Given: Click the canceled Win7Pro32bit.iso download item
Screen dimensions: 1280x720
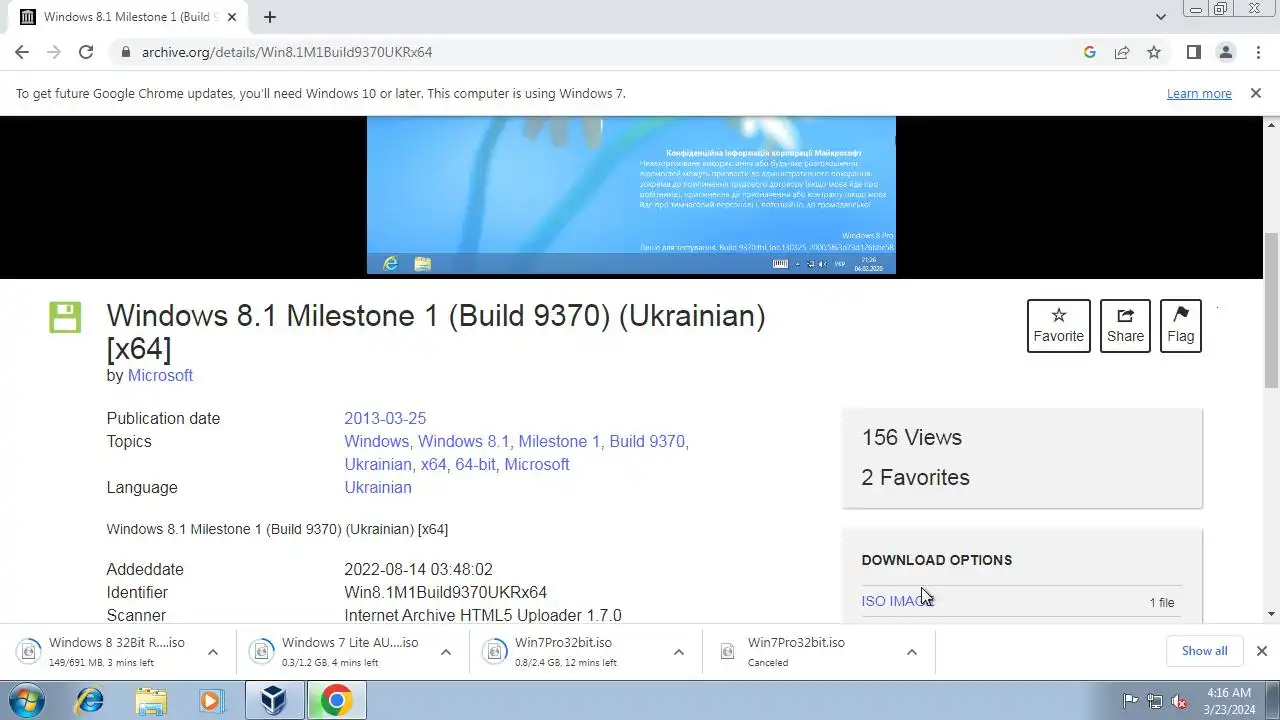Looking at the screenshot, I should [x=804, y=652].
